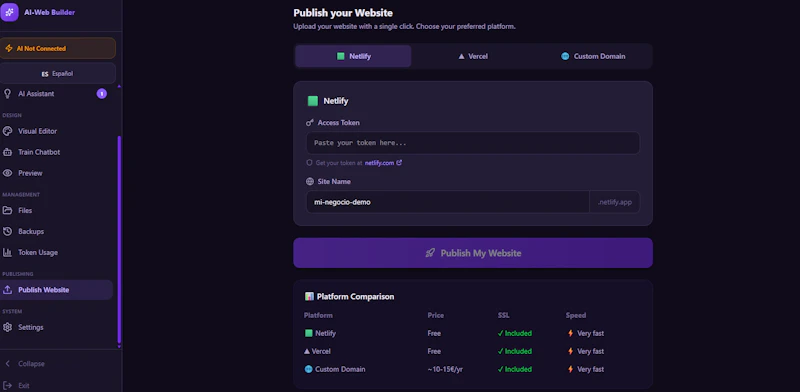800x392 pixels.
Task: Click the green Netlify icon in the card header
Action: 313,101
